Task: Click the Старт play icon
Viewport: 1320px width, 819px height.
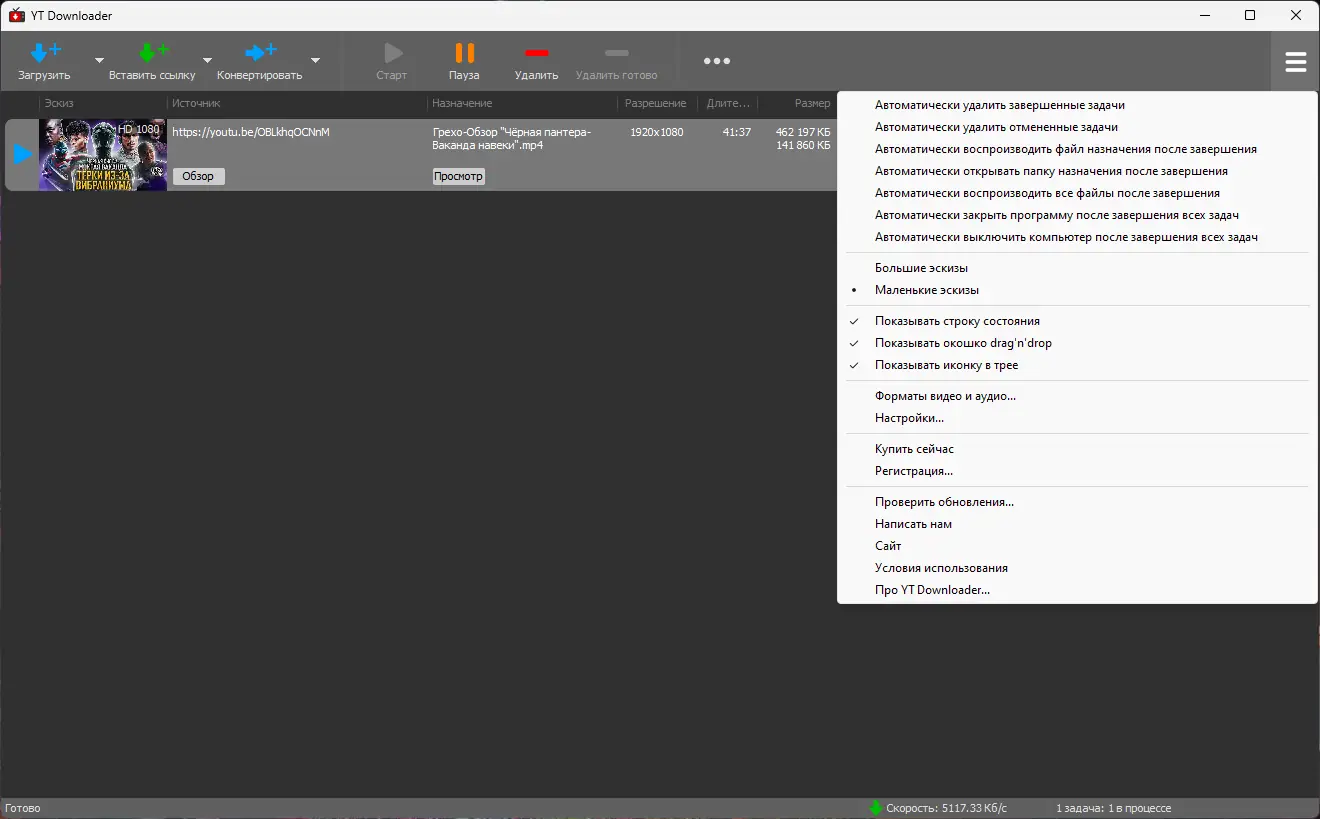Action: coord(392,53)
